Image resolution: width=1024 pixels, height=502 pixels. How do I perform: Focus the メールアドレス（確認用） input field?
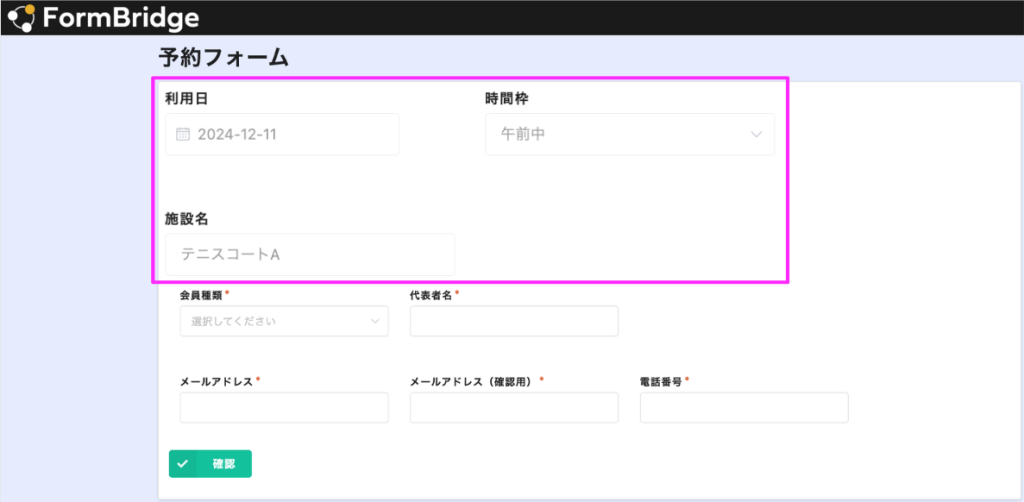[514, 407]
